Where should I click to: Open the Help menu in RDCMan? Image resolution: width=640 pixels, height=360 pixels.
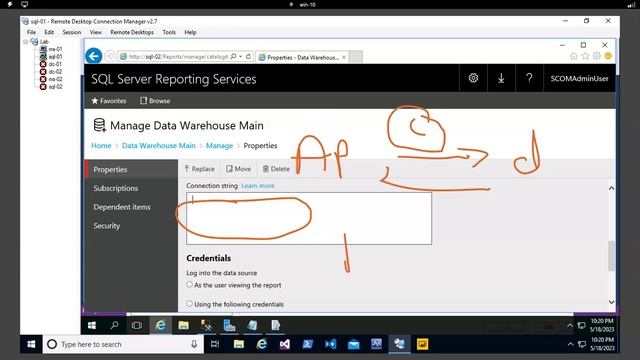click(x=190, y=32)
